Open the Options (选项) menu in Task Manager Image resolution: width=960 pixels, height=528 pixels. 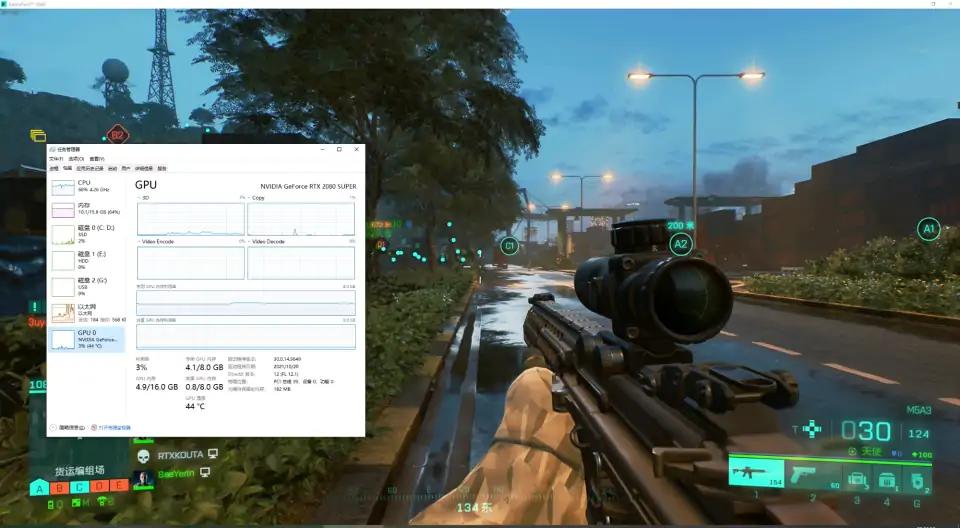click(x=76, y=159)
